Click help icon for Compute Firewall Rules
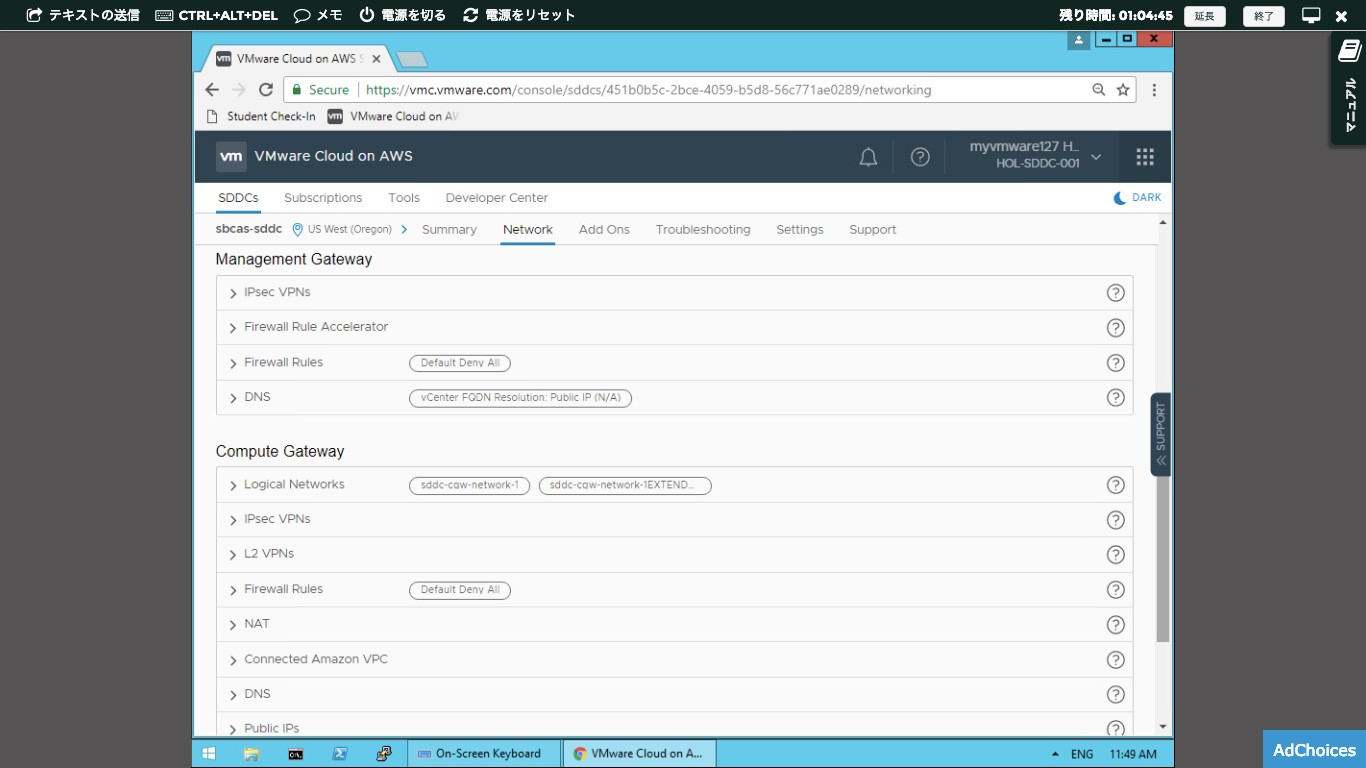Viewport: 1366px width, 768px height. [1115, 590]
